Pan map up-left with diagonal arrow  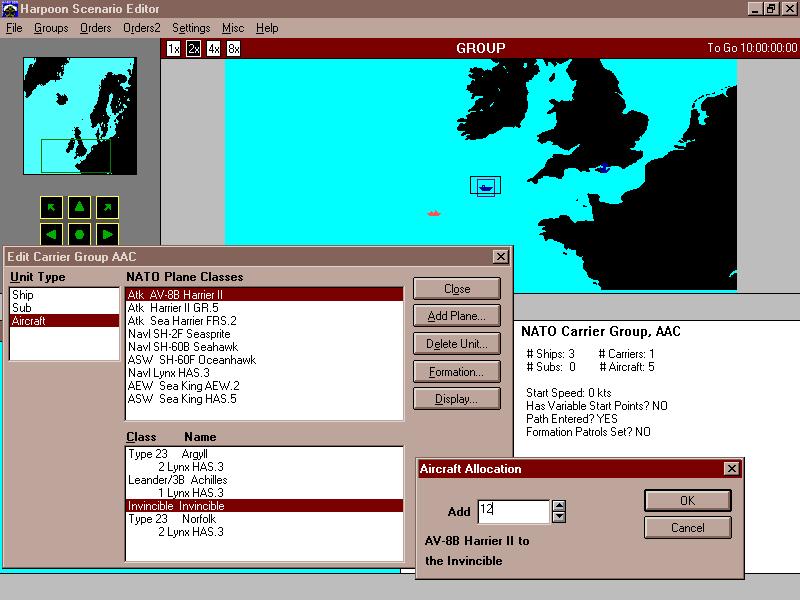[x=52, y=207]
